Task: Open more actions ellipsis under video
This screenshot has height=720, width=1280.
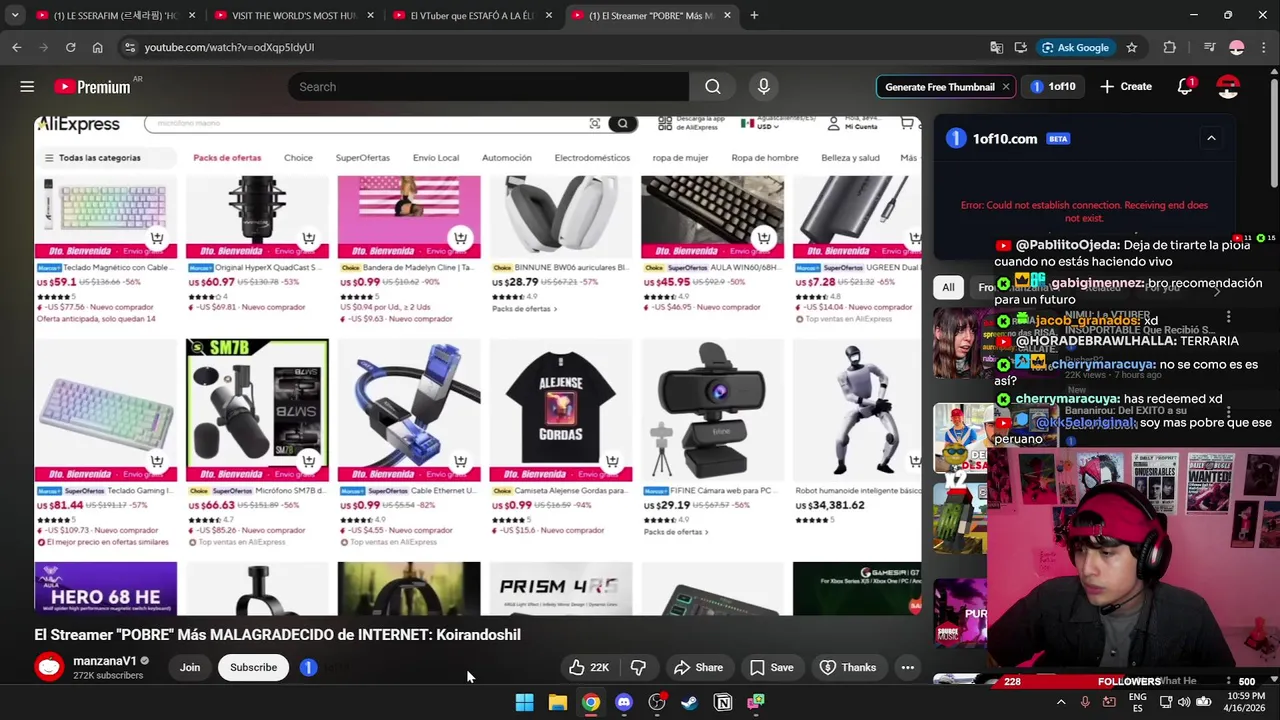Action: click(908, 667)
